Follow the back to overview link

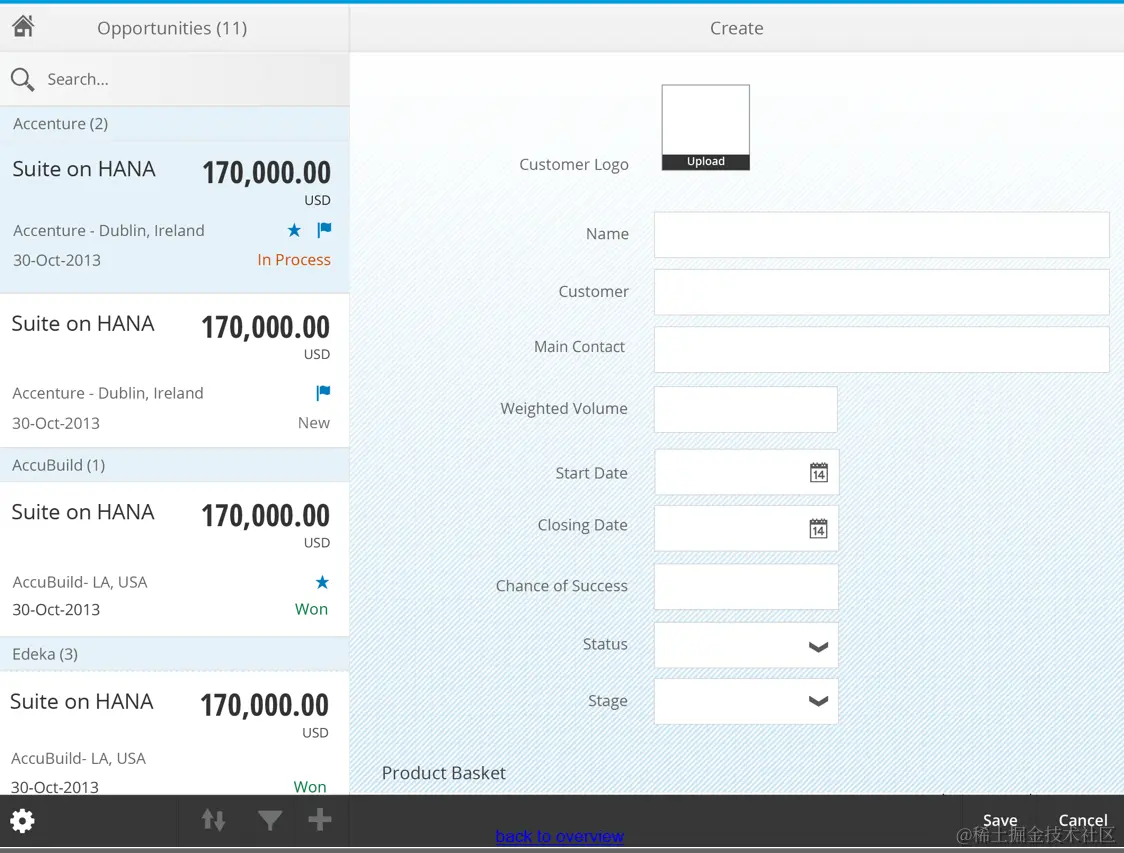pos(560,836)
